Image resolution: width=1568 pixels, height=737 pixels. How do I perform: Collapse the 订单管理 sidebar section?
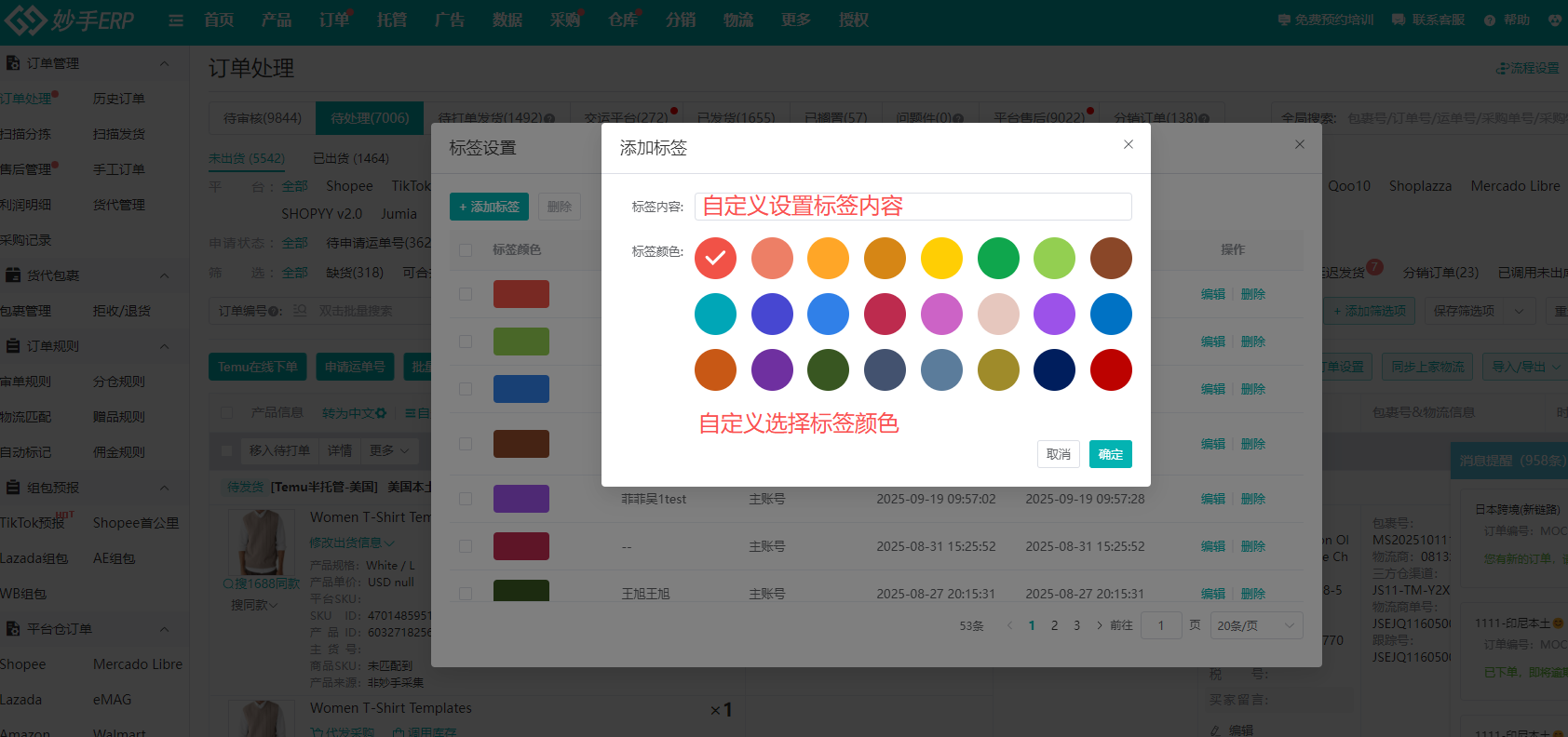tap(165, 63)
